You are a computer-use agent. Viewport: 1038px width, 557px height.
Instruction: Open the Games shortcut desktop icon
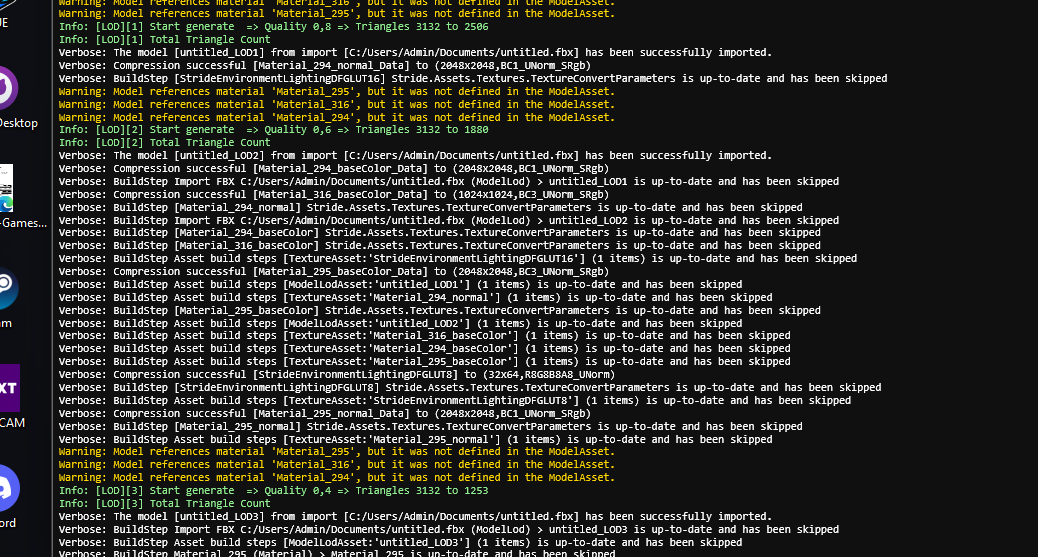[7, 188]
